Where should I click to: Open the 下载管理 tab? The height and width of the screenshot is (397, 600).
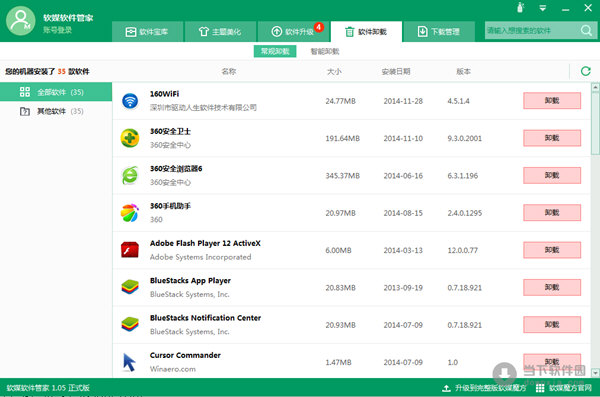click(439, 31)
